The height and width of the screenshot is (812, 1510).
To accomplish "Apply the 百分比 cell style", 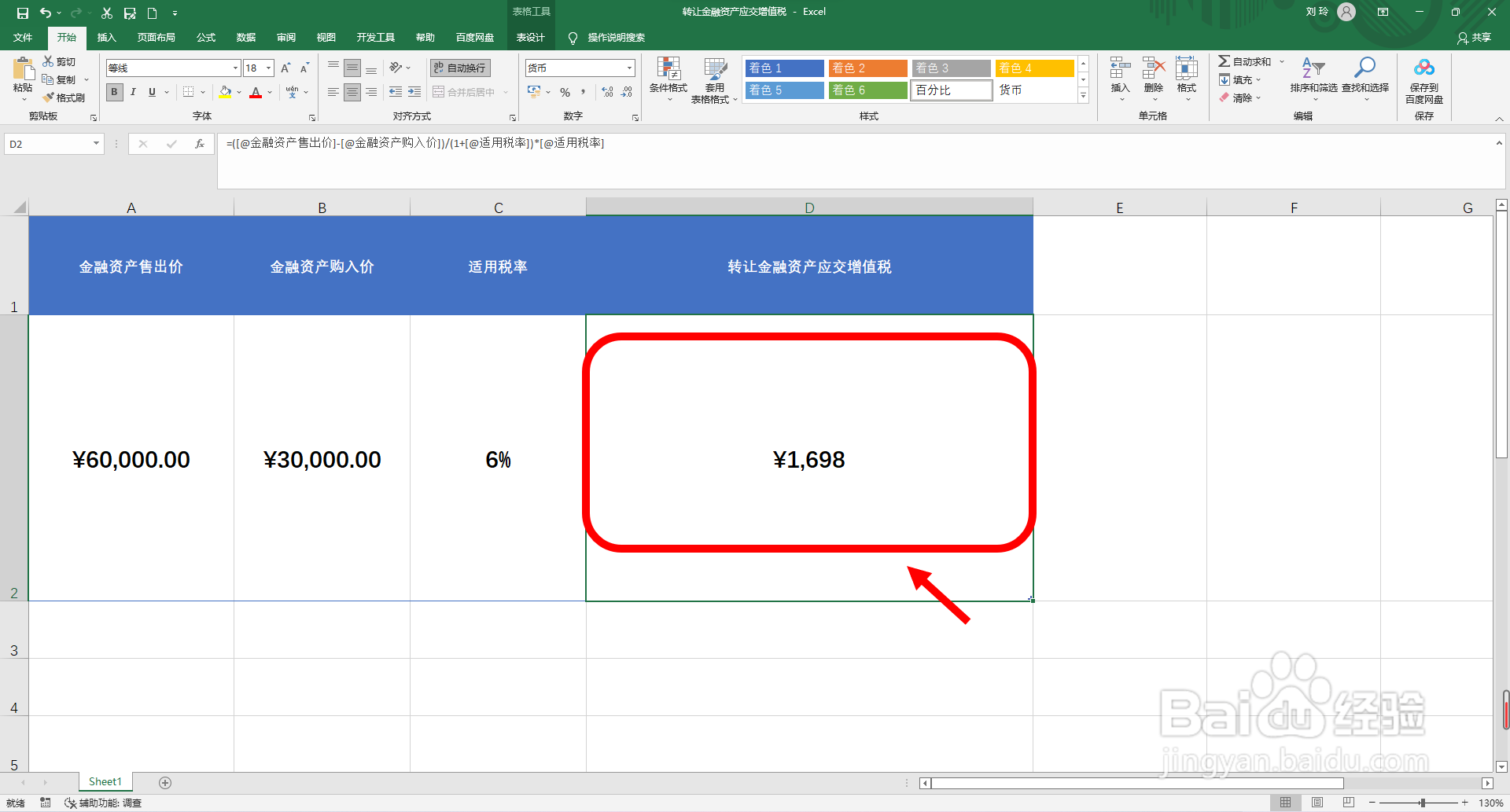I will tap(951, 90).
